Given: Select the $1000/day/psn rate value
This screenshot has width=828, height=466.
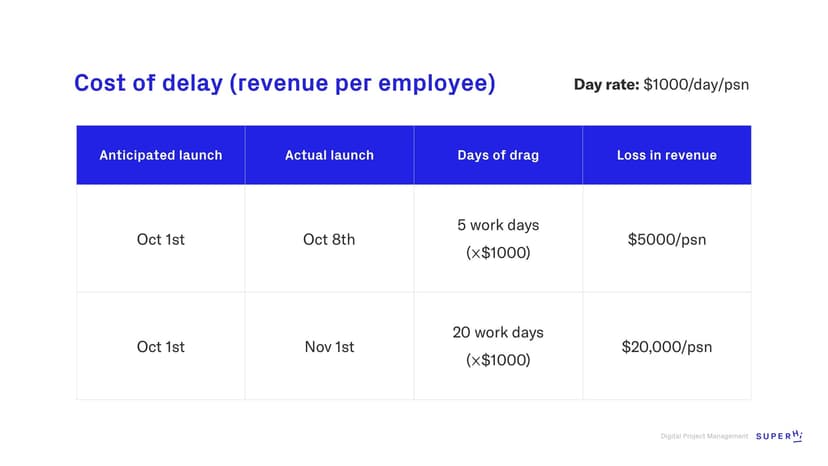Looking at the screenshot, I should [696, 85].
